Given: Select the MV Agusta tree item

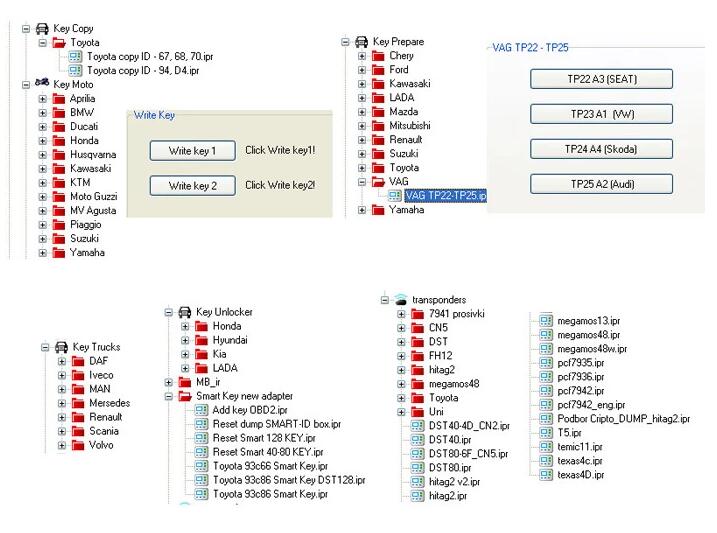Looking at the screenshot, I should click(93, 211).
